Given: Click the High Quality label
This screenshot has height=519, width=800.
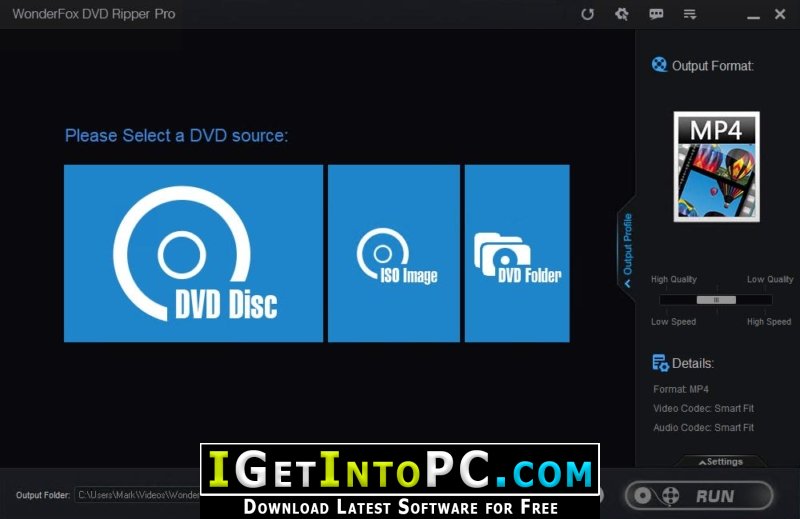Looking at the screenshot, I should click(673, 279).
